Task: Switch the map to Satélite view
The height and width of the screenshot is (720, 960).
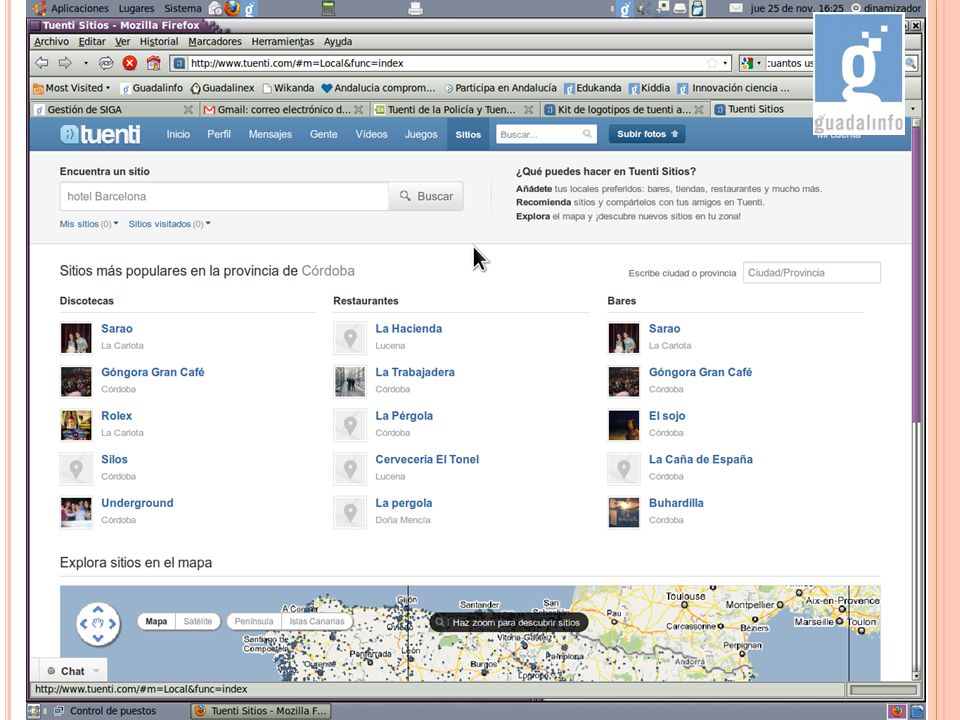Action: coord(197,621)
